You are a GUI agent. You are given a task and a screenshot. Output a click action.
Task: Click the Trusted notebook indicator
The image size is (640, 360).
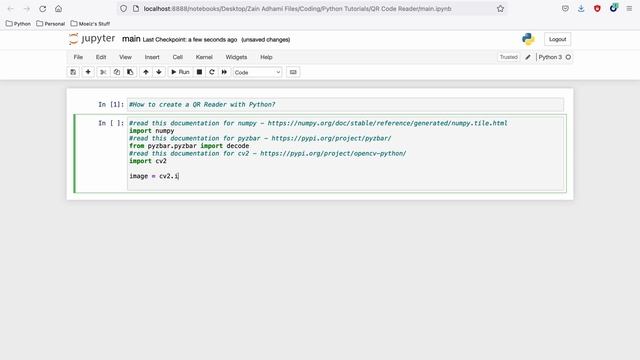click(509, 57)
